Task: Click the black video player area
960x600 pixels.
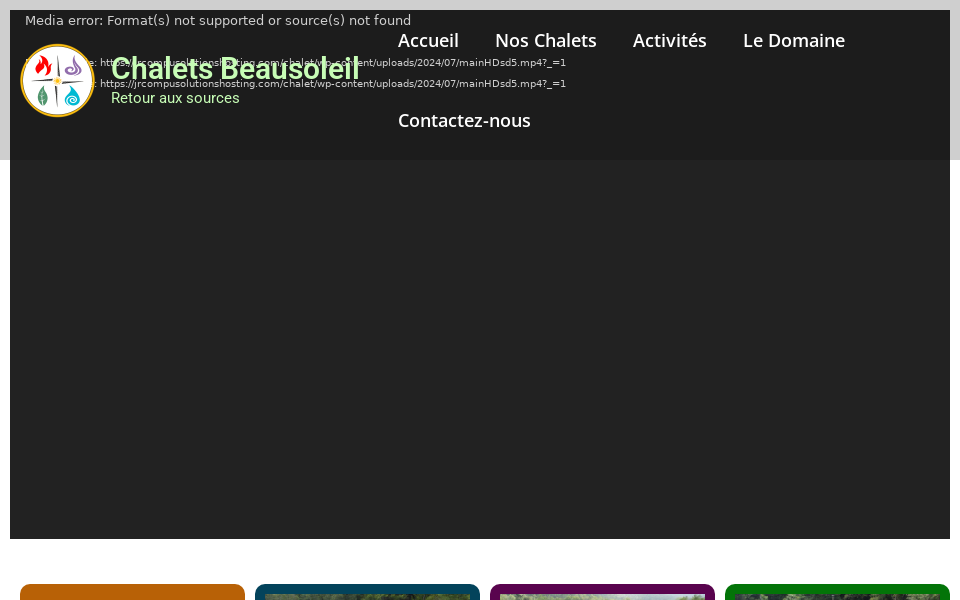Action: [480, 350]
